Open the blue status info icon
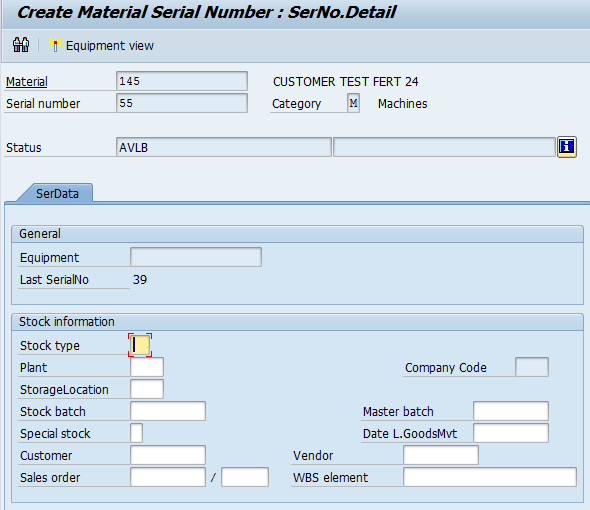Viewport: 590px width, 510px height. (x=567, y=146)
